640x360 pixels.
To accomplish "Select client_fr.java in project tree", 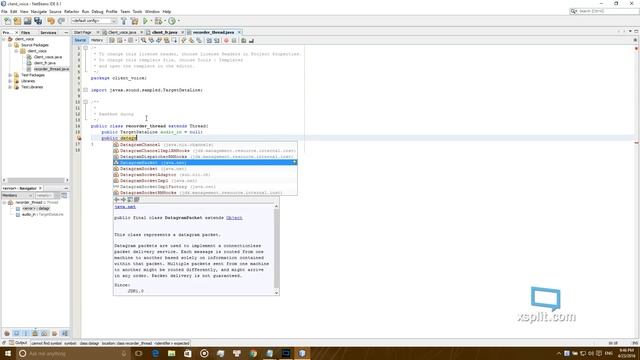I will tap(44, 63).
